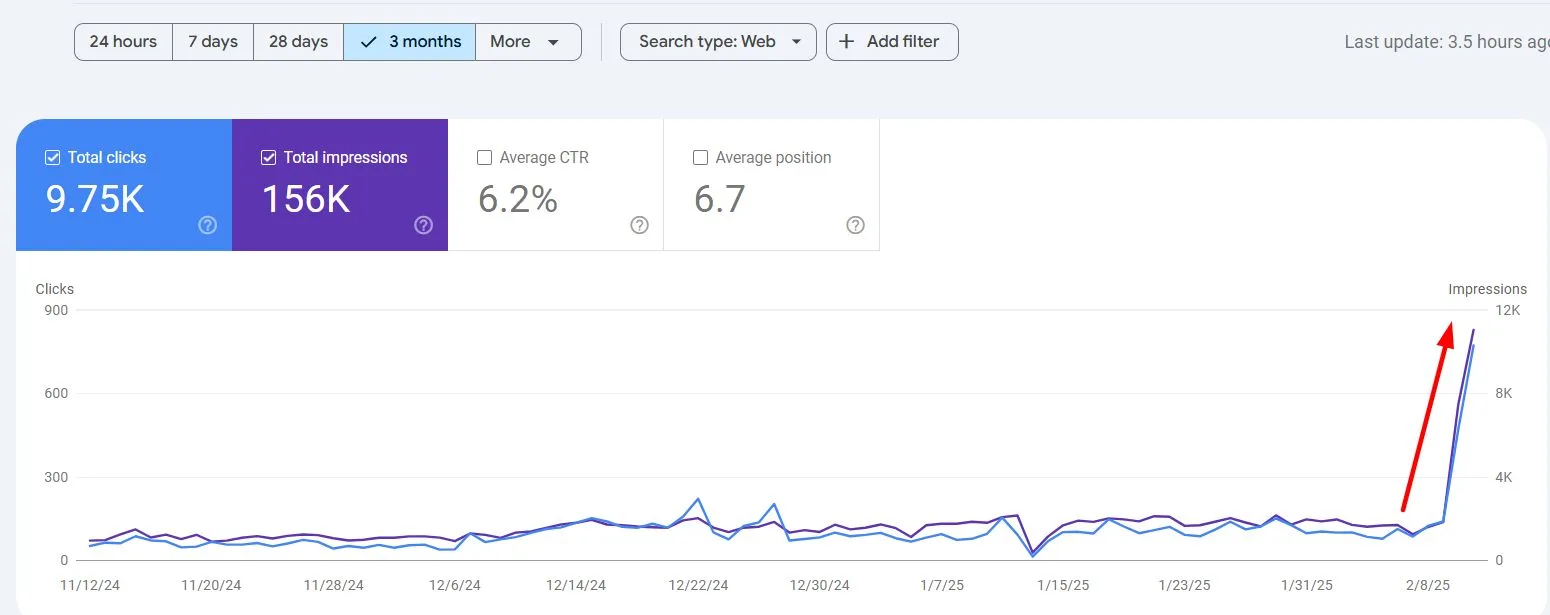1550x615 pixels.
Task: Open the help tooltip on Total impressions card
Action: click(423, 225)
